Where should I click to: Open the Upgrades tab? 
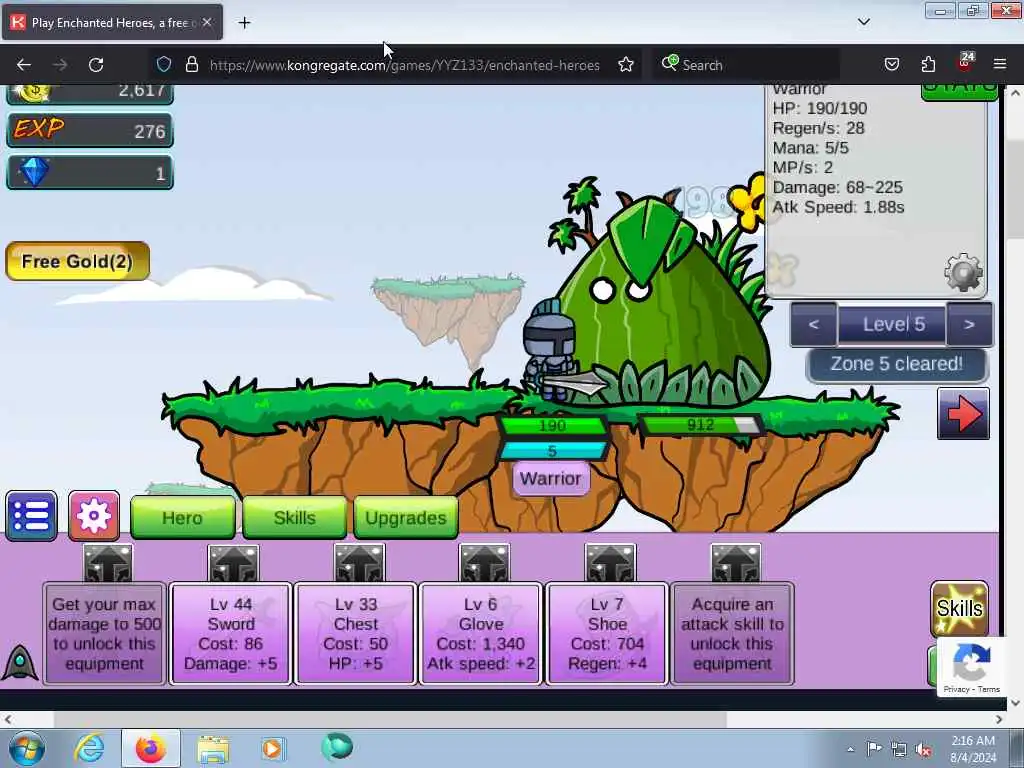coord(406,518)
